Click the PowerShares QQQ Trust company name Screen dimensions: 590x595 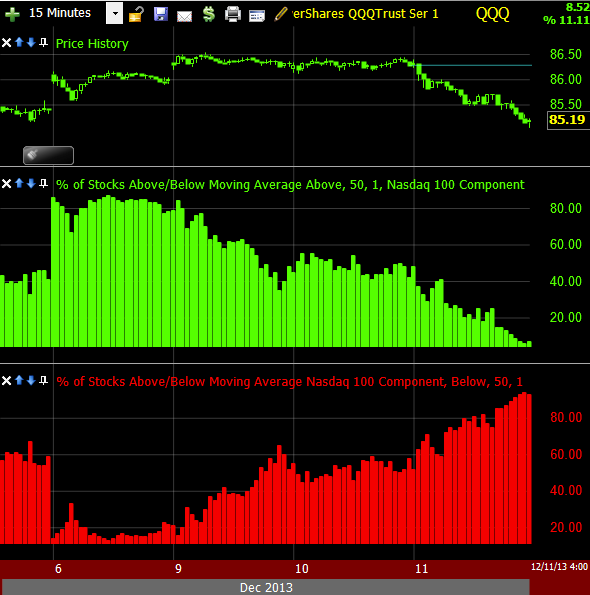(366, 14)
